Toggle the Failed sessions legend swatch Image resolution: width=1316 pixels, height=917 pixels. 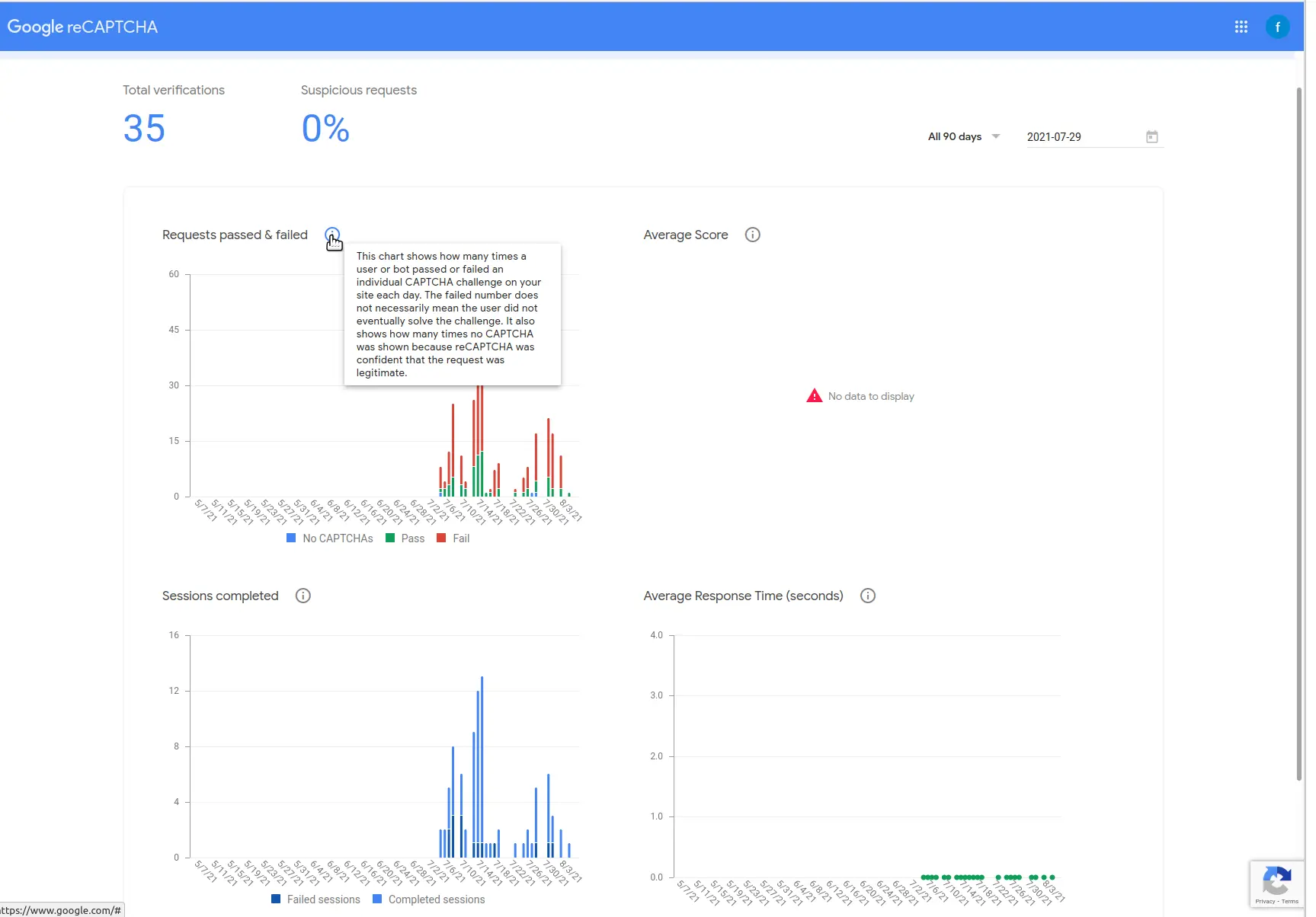[276, 899]
